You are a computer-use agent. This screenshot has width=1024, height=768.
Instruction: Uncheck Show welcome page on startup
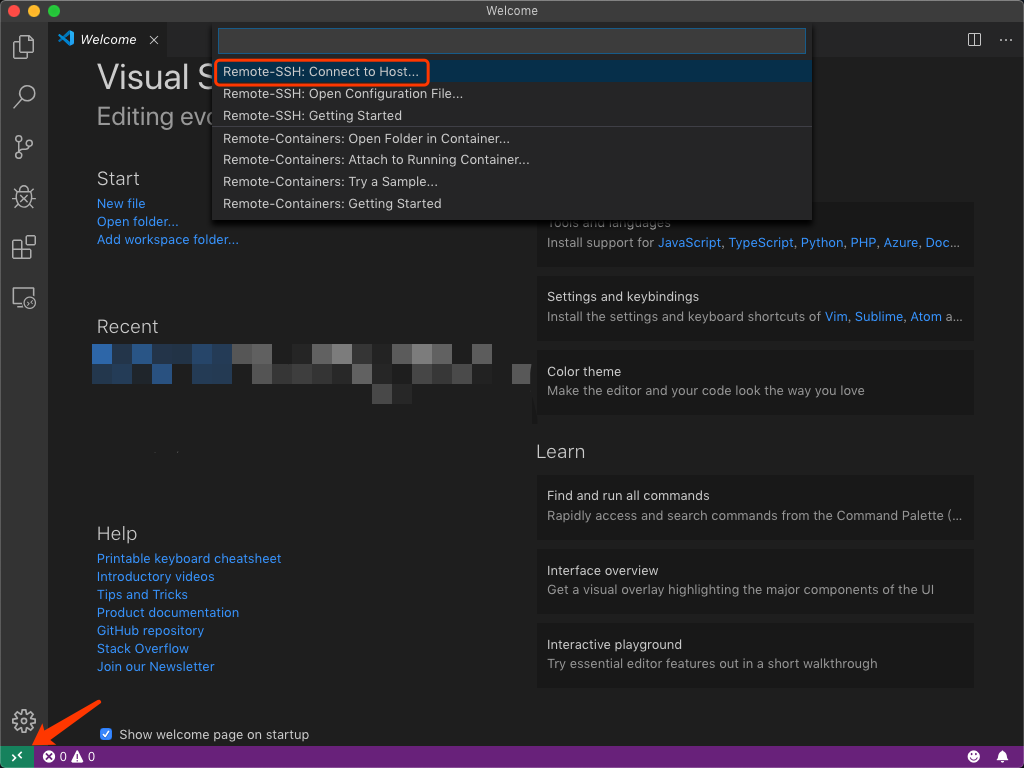pos(106,734)
